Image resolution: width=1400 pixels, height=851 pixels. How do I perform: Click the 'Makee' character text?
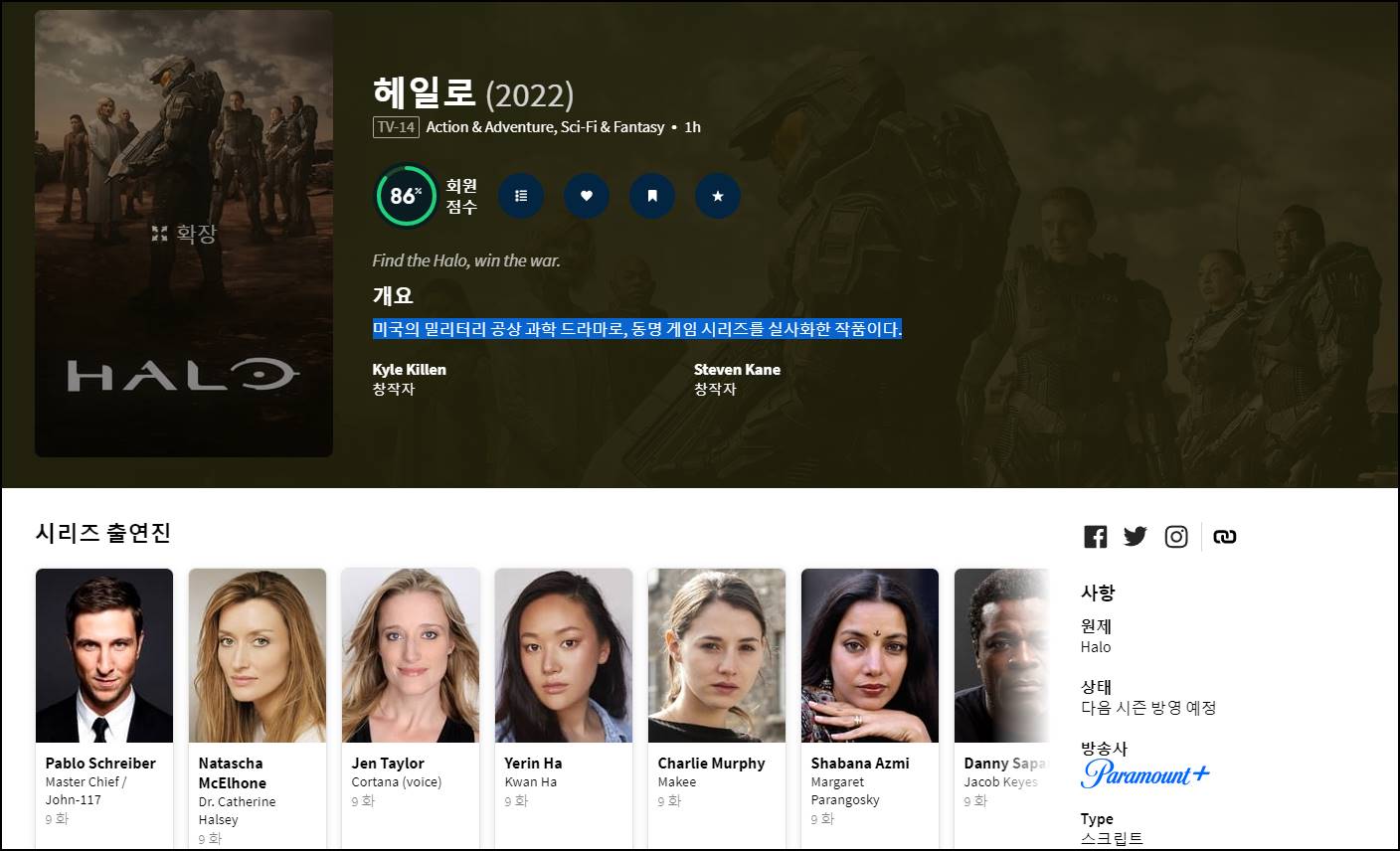coord(676,781)
